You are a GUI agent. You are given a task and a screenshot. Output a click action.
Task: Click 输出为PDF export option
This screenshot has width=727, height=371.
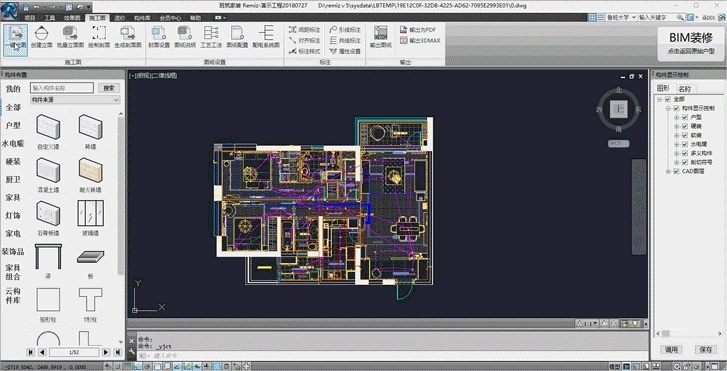pos(418,30)
